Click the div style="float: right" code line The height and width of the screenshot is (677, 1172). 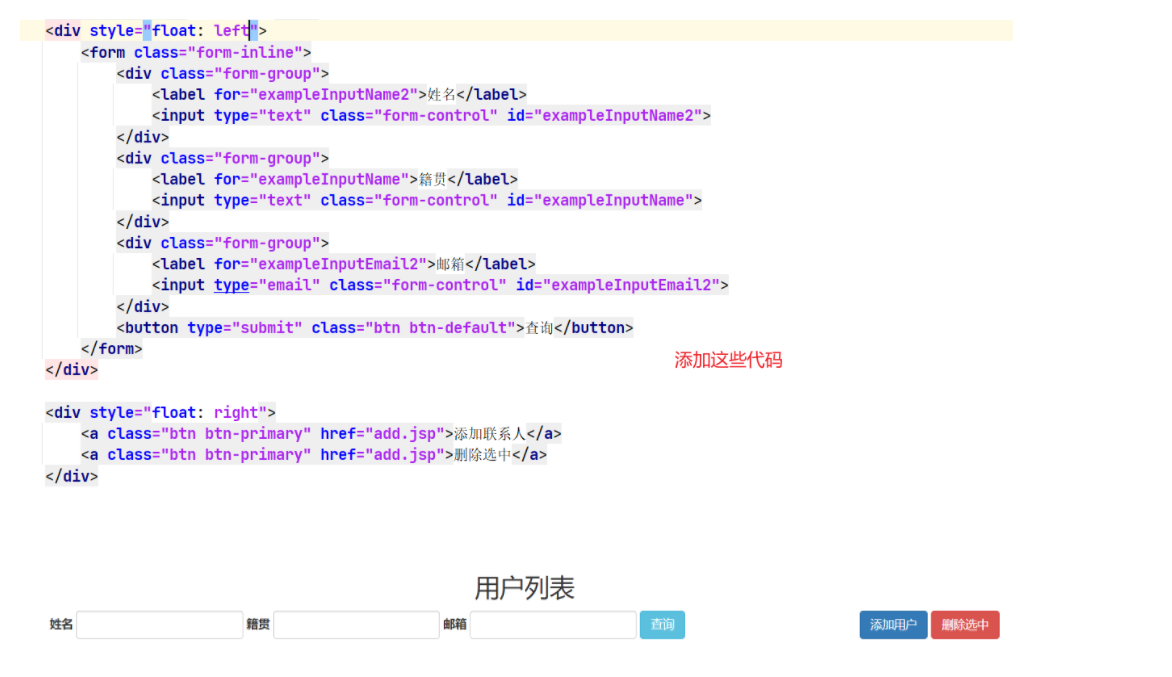point(160,412)
